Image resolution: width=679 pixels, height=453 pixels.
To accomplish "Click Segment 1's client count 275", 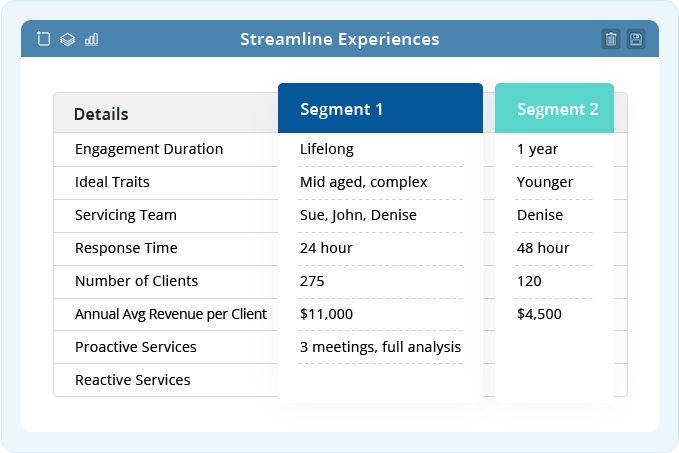I will [x=380, y=281].
